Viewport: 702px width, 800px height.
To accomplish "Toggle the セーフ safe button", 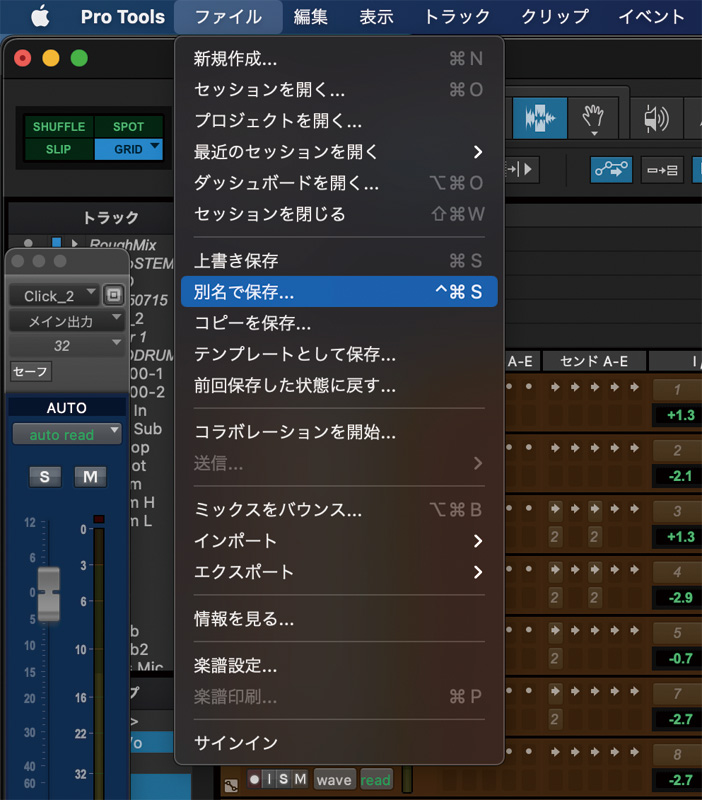I will tap(31, 371).
